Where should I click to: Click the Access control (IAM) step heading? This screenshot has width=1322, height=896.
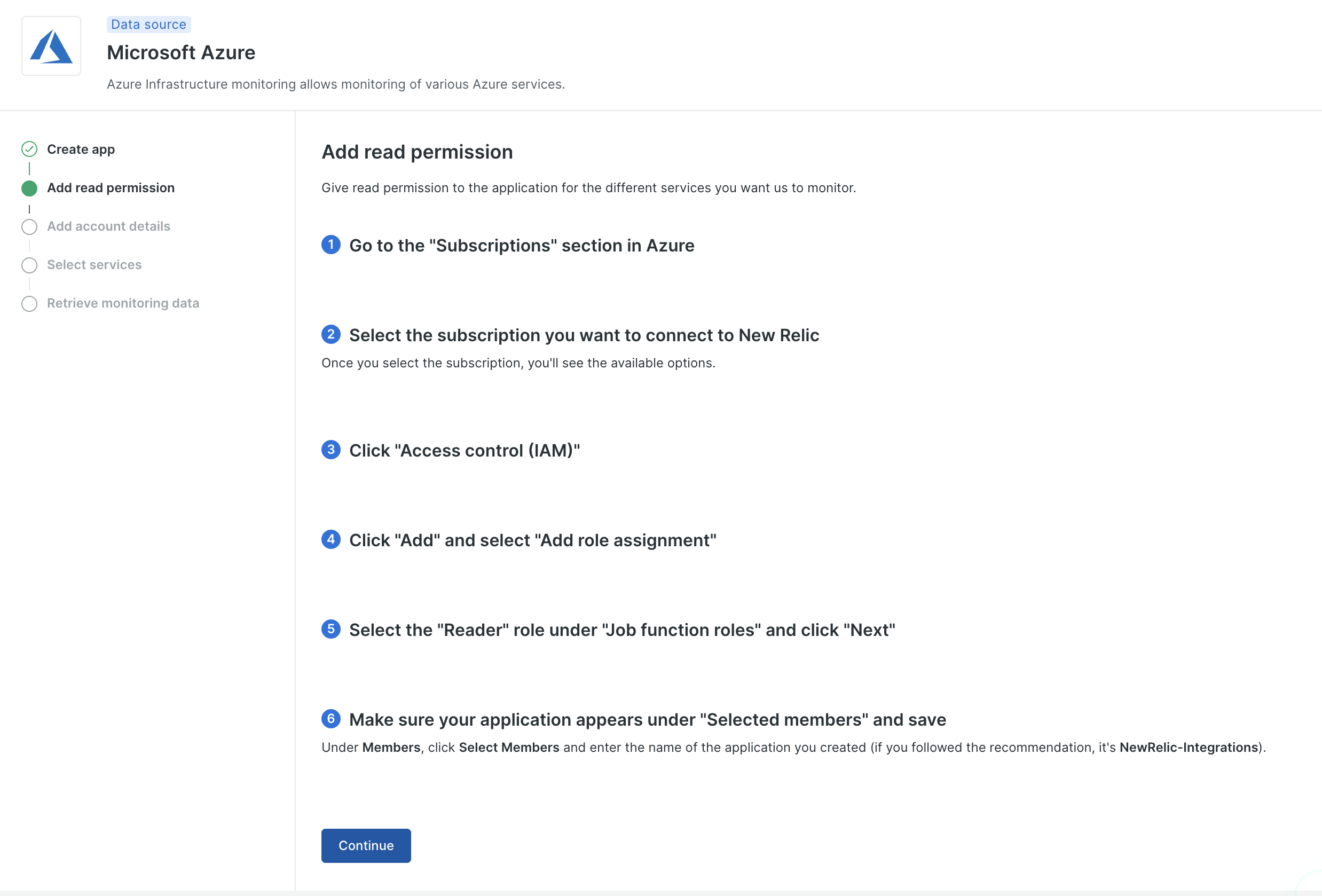point(464,451)
